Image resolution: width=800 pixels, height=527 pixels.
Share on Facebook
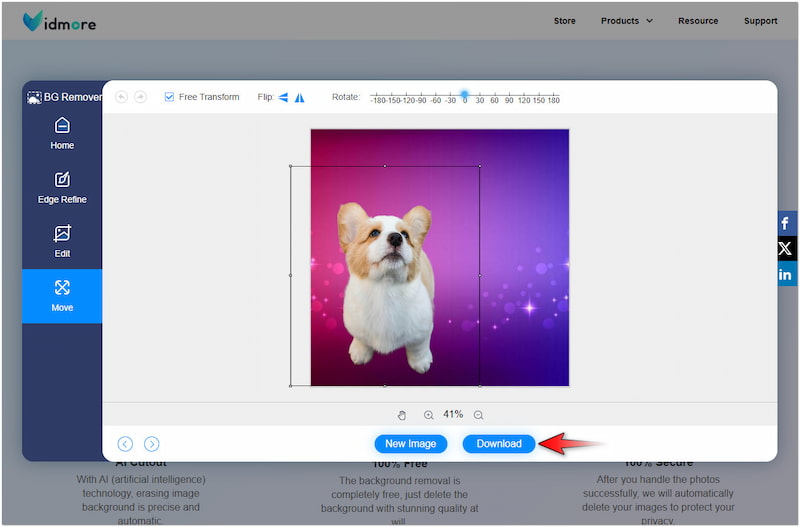coord(786,223)
